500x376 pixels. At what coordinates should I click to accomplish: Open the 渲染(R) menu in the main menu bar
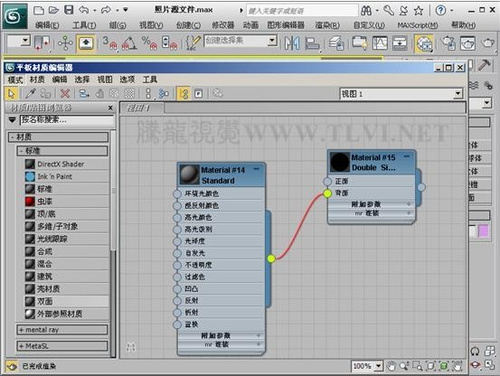click(327, 25)
